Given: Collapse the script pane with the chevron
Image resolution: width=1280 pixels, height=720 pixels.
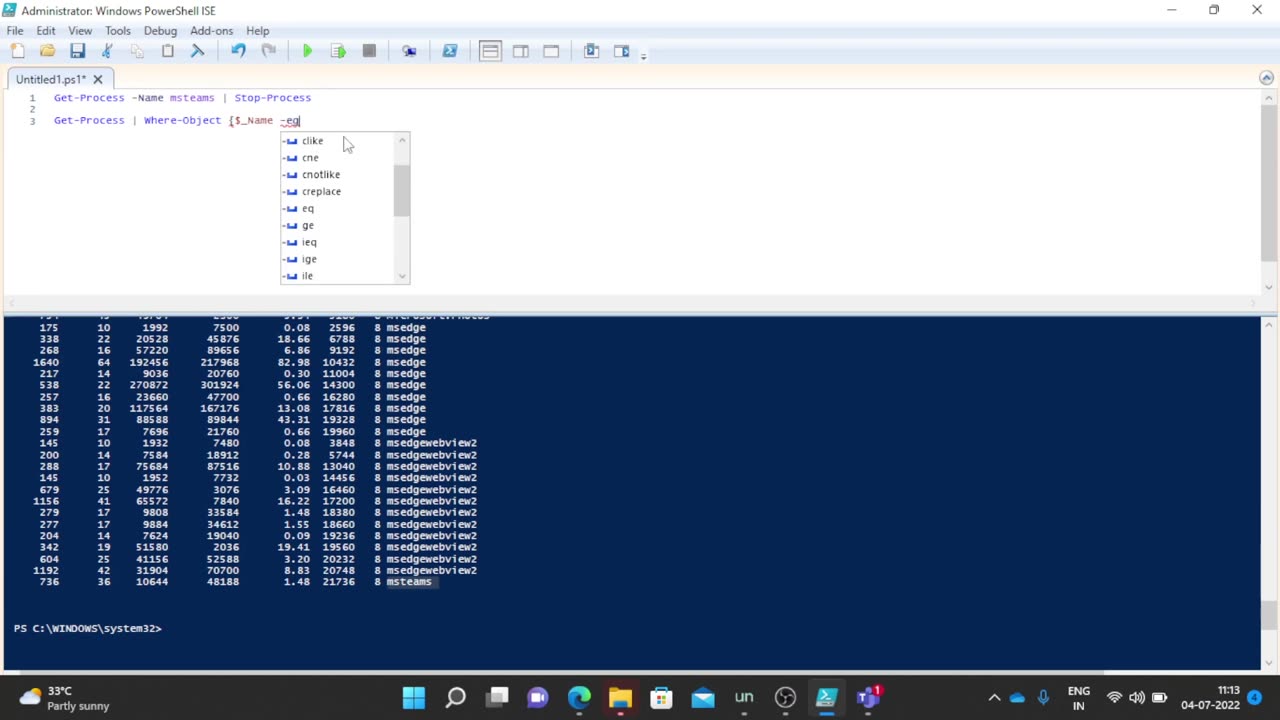Looking at the screenshot, I should click(x=1266, y=78).
